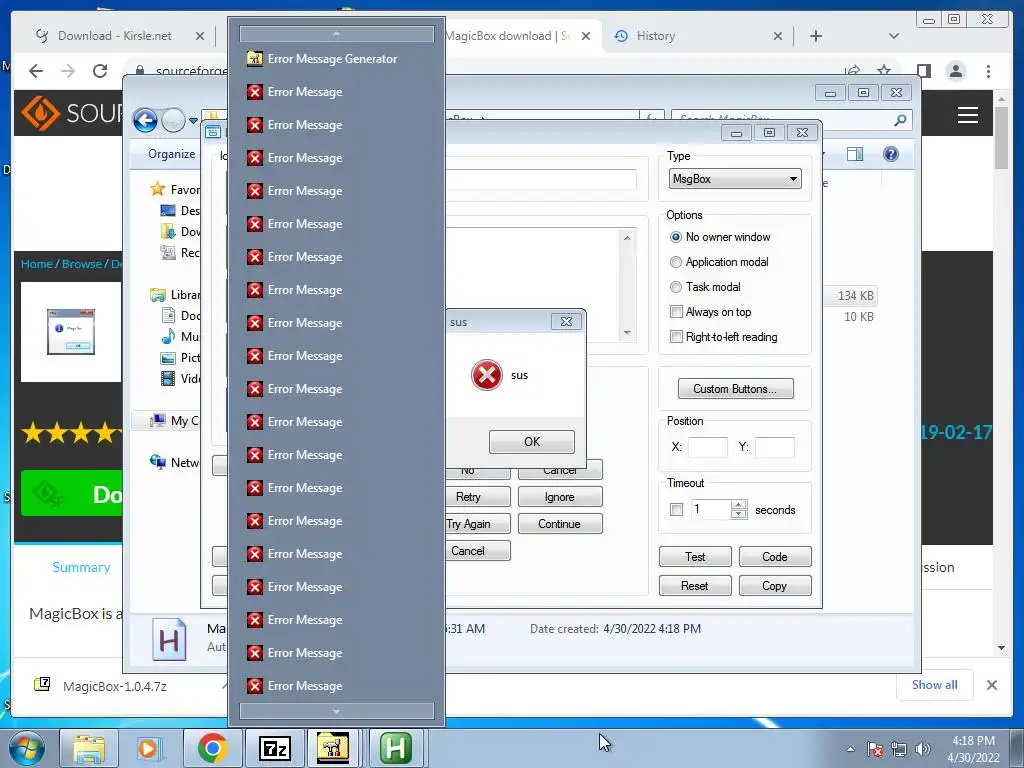
Task: Click the Try Again button option
Action: (477, 524)
